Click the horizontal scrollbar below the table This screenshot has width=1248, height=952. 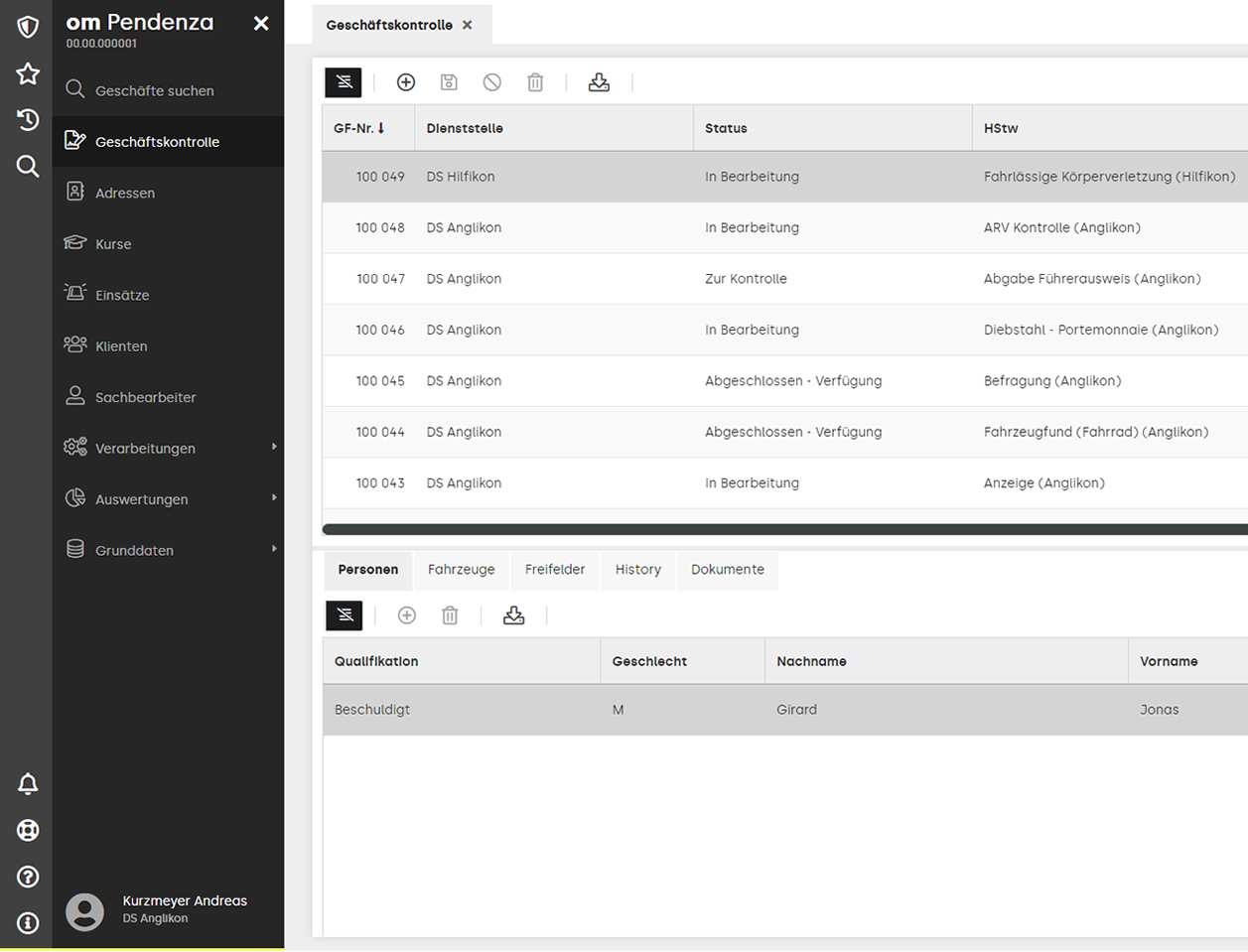[784, 529]
